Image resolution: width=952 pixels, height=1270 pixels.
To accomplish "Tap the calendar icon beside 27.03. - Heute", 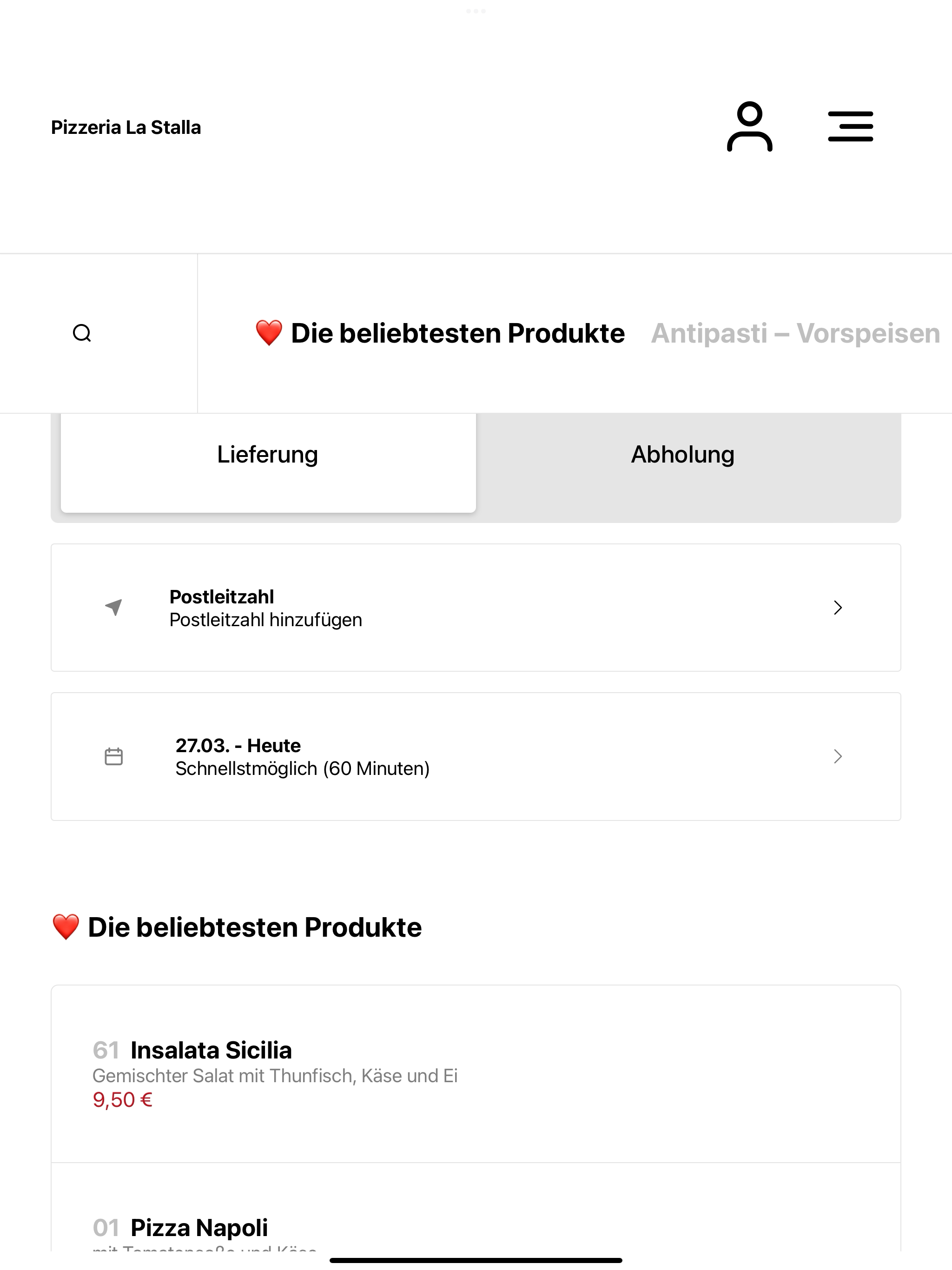I will click(x=114, y=756).
